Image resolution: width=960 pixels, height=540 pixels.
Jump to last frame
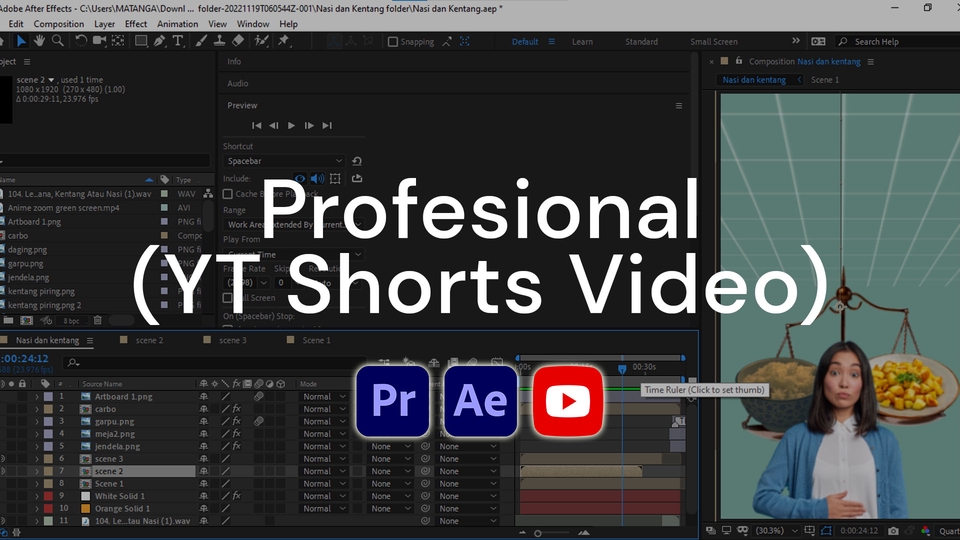tap(327, 126)
